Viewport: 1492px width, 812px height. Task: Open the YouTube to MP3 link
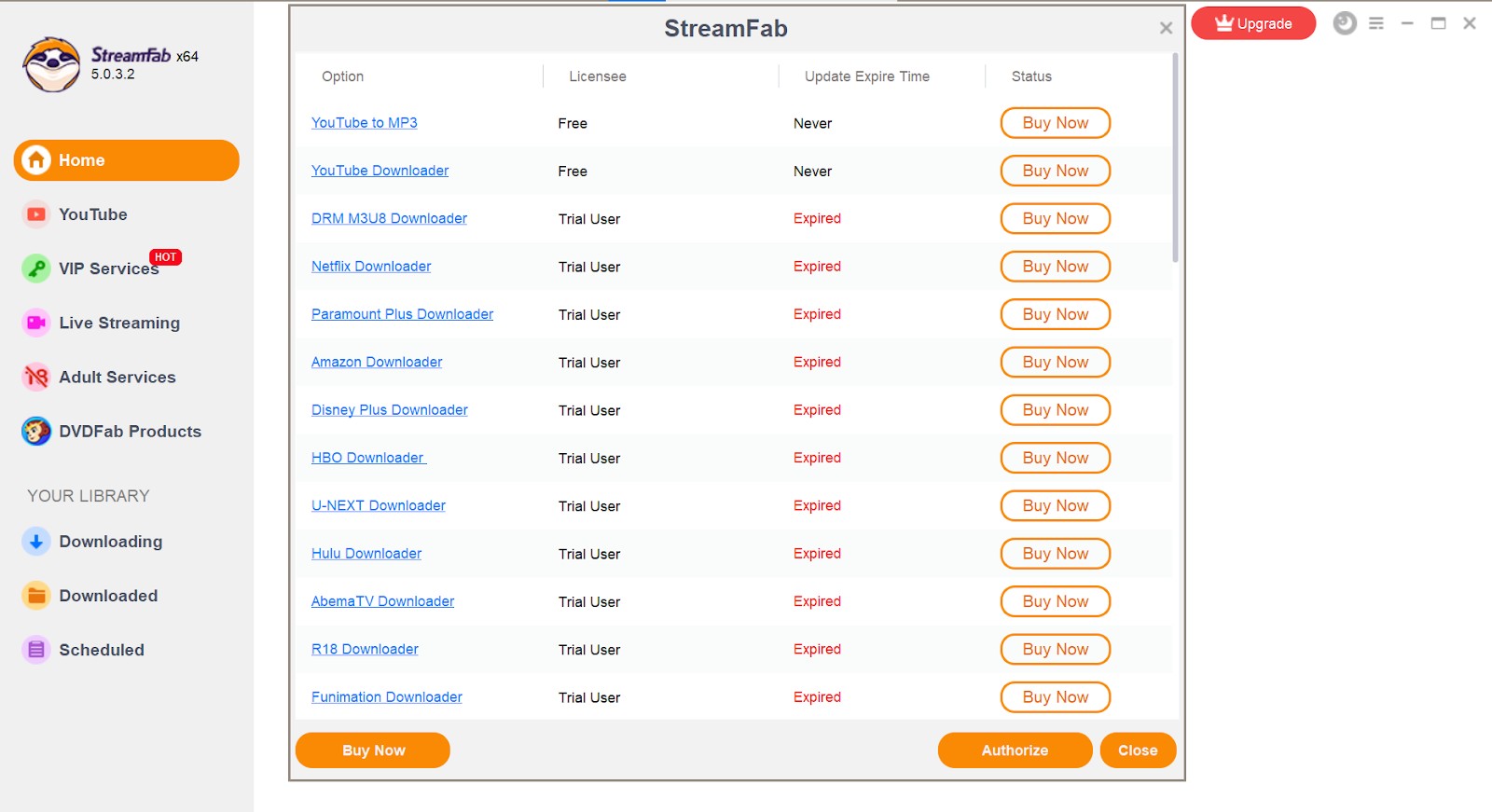pyautogui.click(x=365, y=123)
